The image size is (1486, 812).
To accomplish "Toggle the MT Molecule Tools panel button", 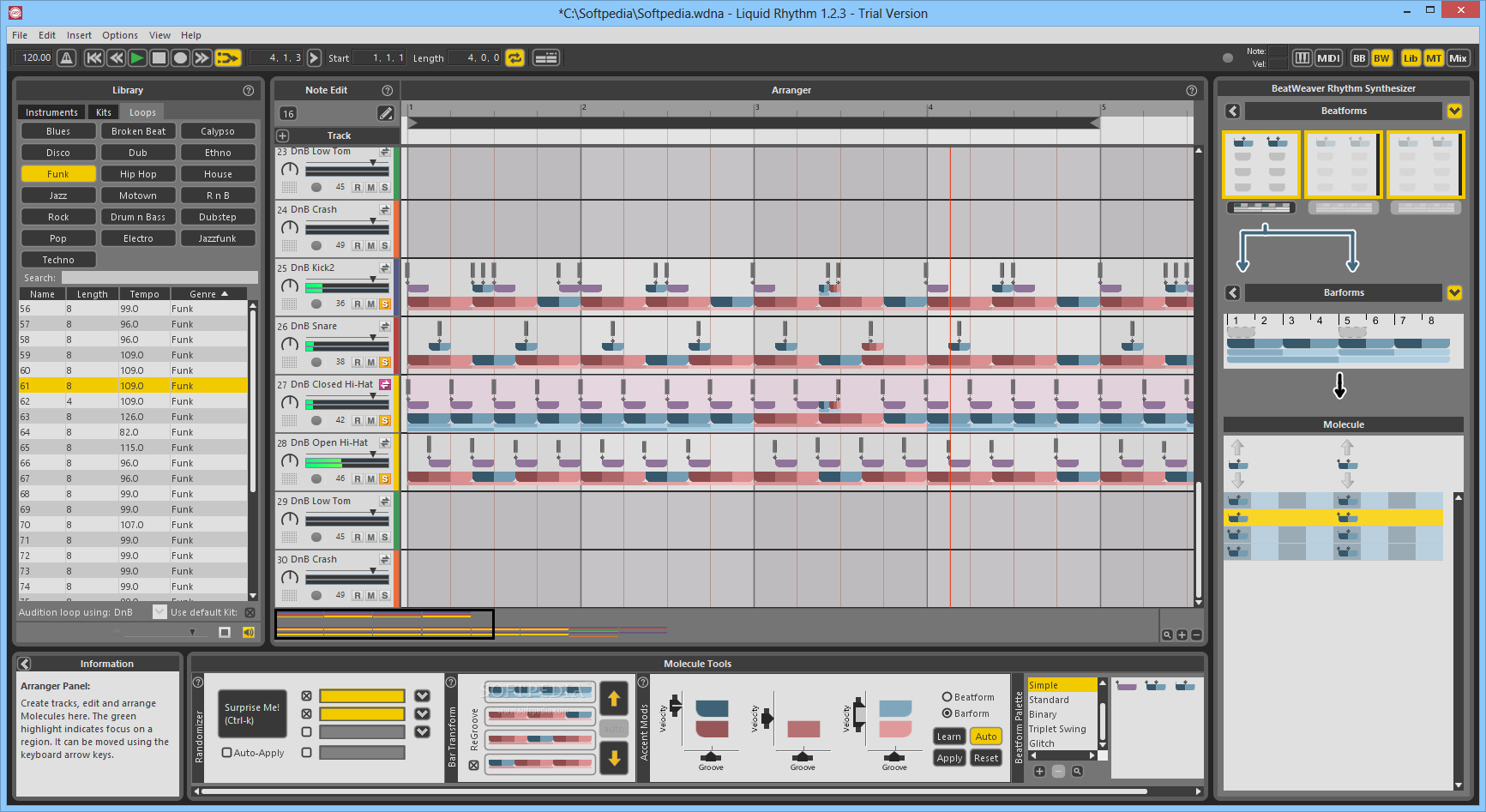I will 1434,58.
